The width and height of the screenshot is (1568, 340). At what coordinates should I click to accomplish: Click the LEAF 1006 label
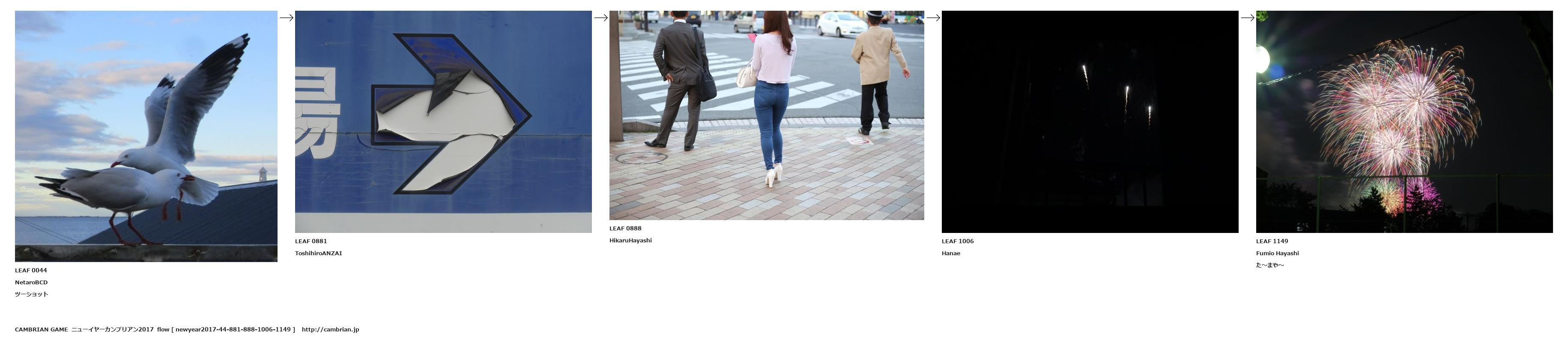tap(958, 242)
